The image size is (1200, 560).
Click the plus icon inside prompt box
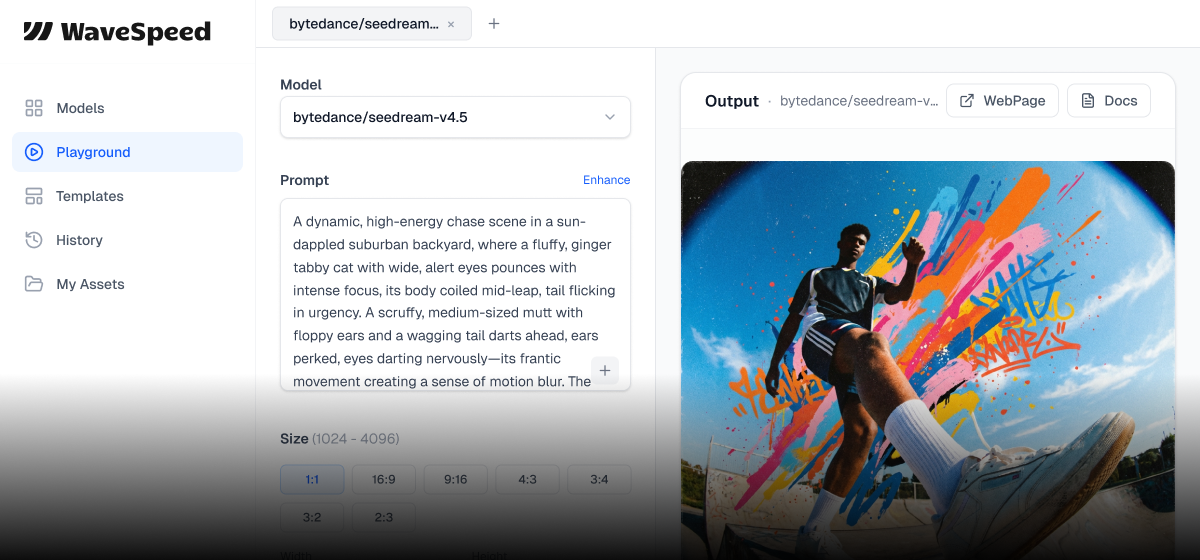pyautogui.click(x=605, y=370)
